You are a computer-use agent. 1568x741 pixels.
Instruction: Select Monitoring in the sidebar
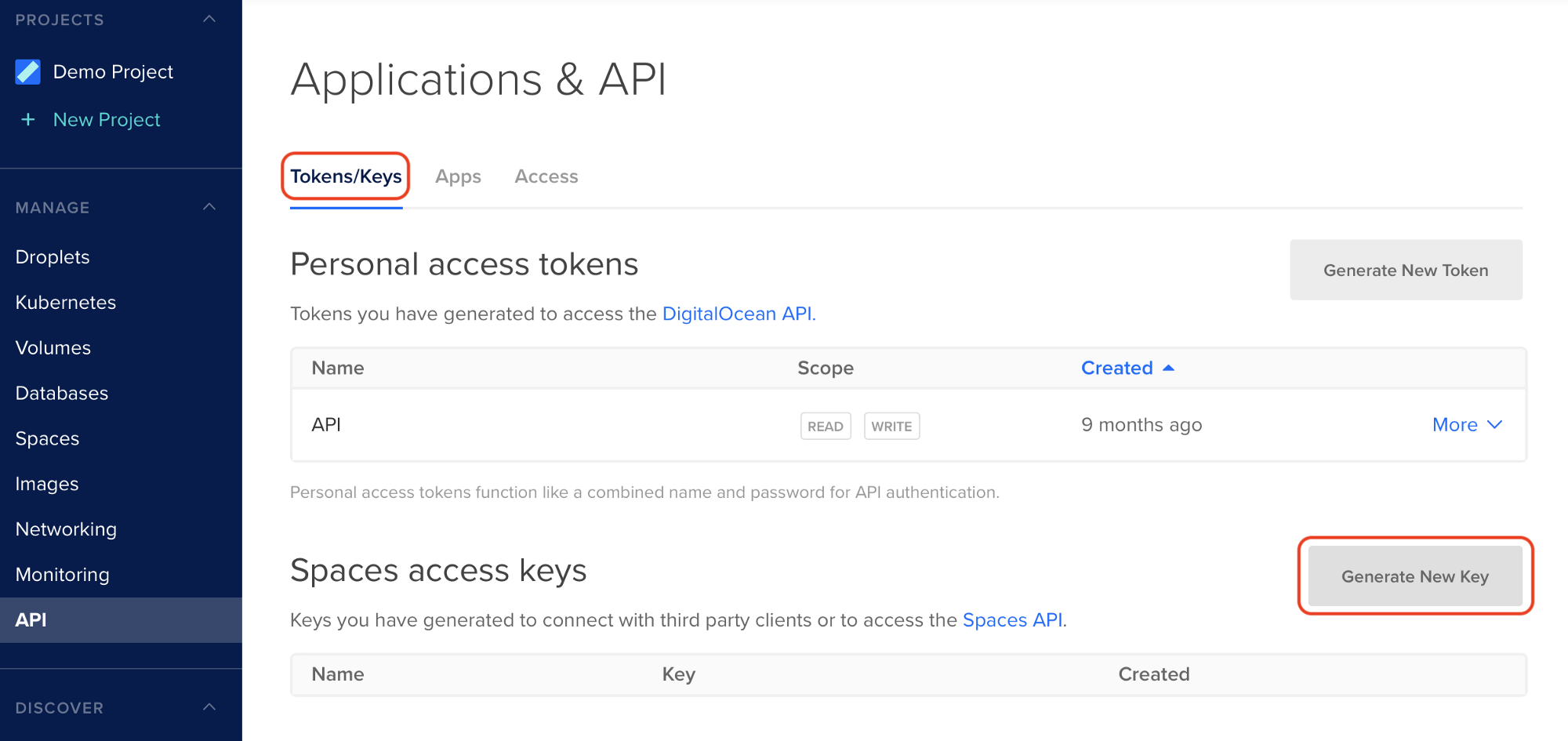(62, 575)
